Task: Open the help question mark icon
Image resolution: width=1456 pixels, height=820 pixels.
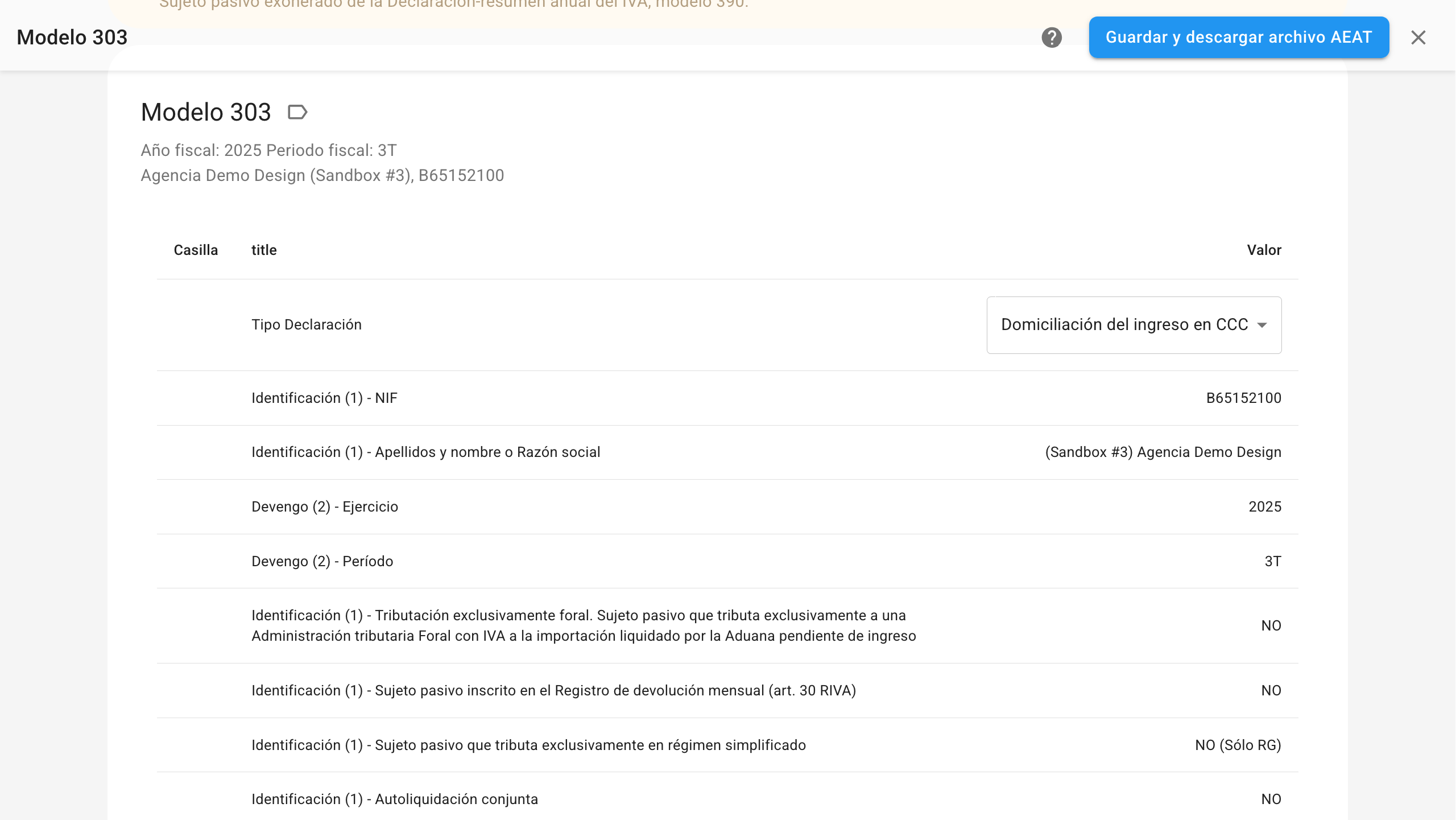Action: (1052, 38)
